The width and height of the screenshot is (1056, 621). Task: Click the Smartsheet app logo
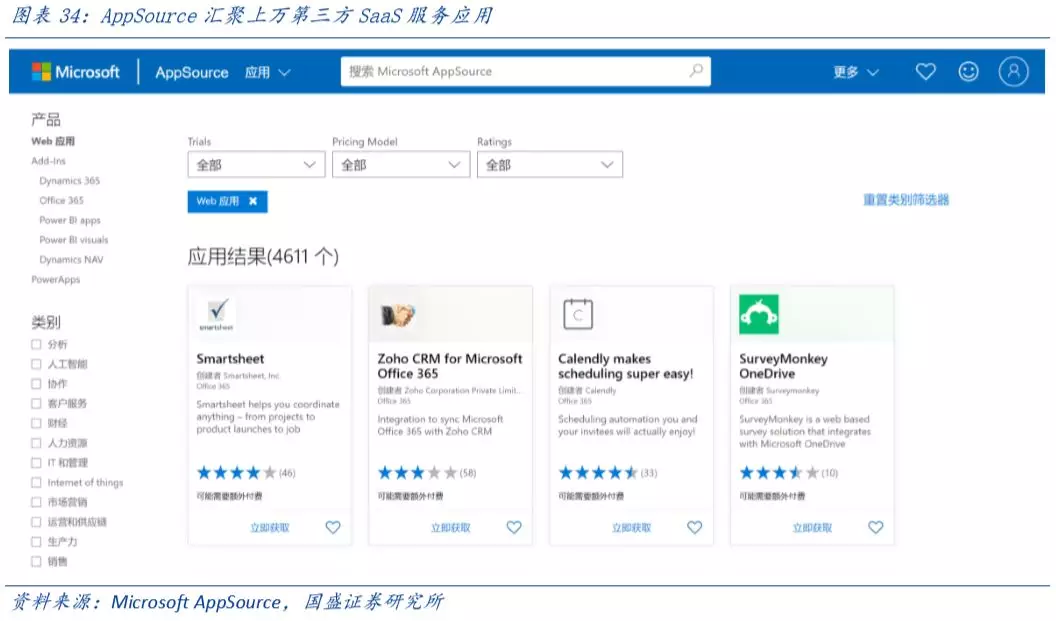click(217, 314)
